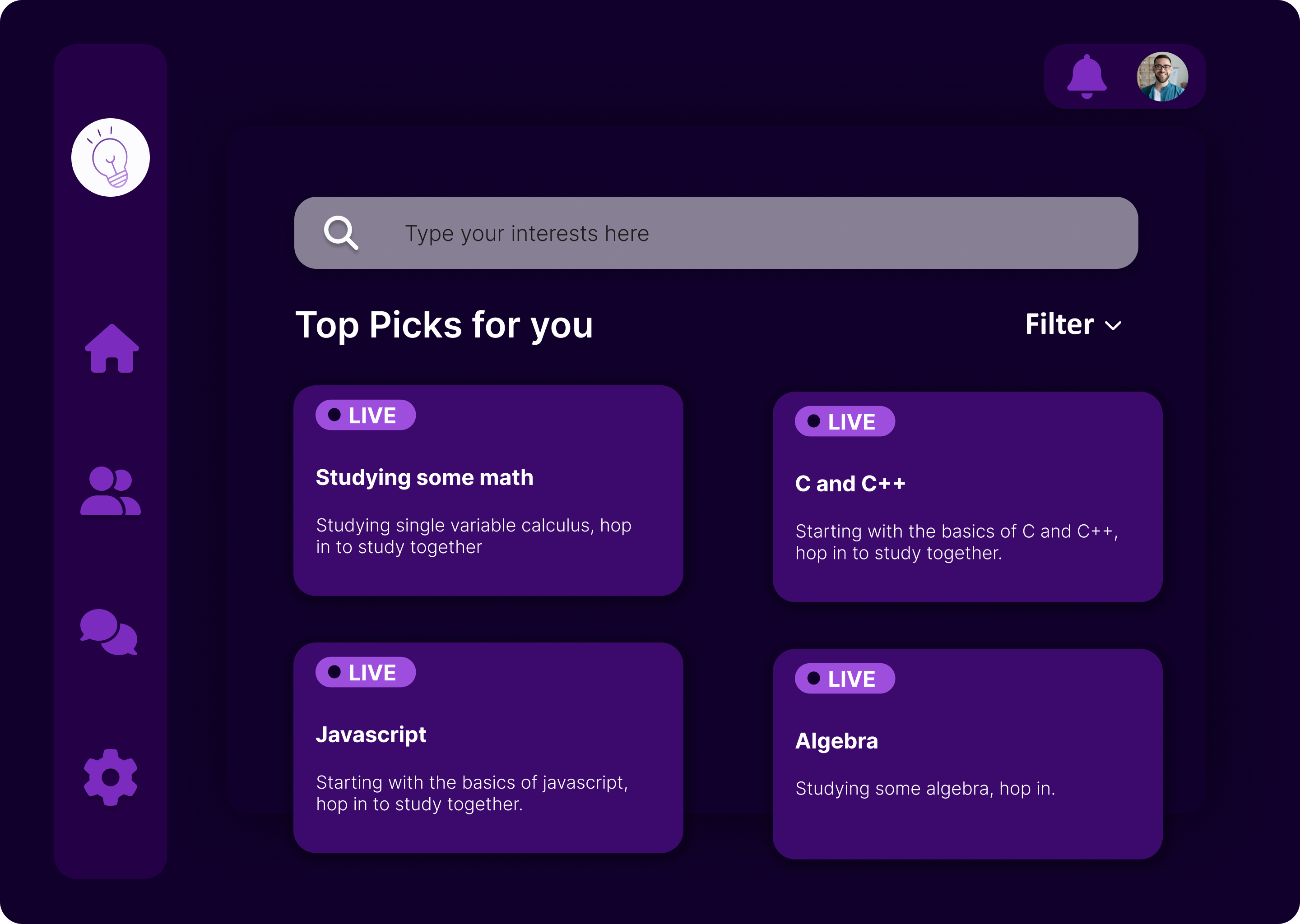This screenshot has height=924, width=1300.
Task: Expand the Filter dropdown
Action: (1059, 324)
